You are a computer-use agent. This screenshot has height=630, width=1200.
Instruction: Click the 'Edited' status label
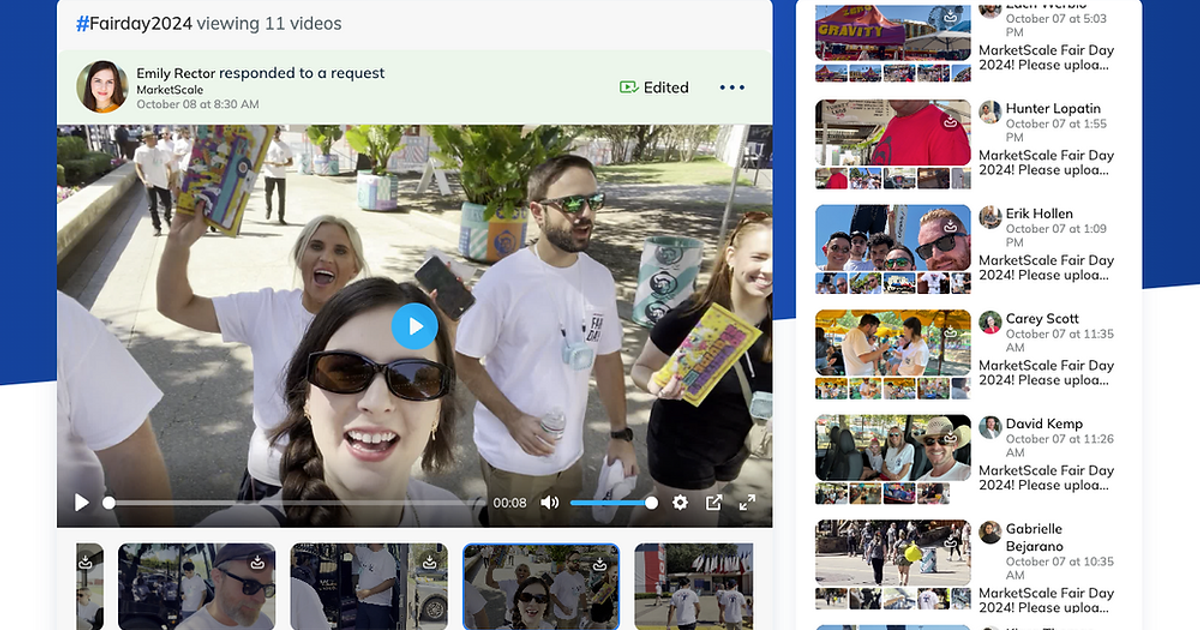point(666,88)
